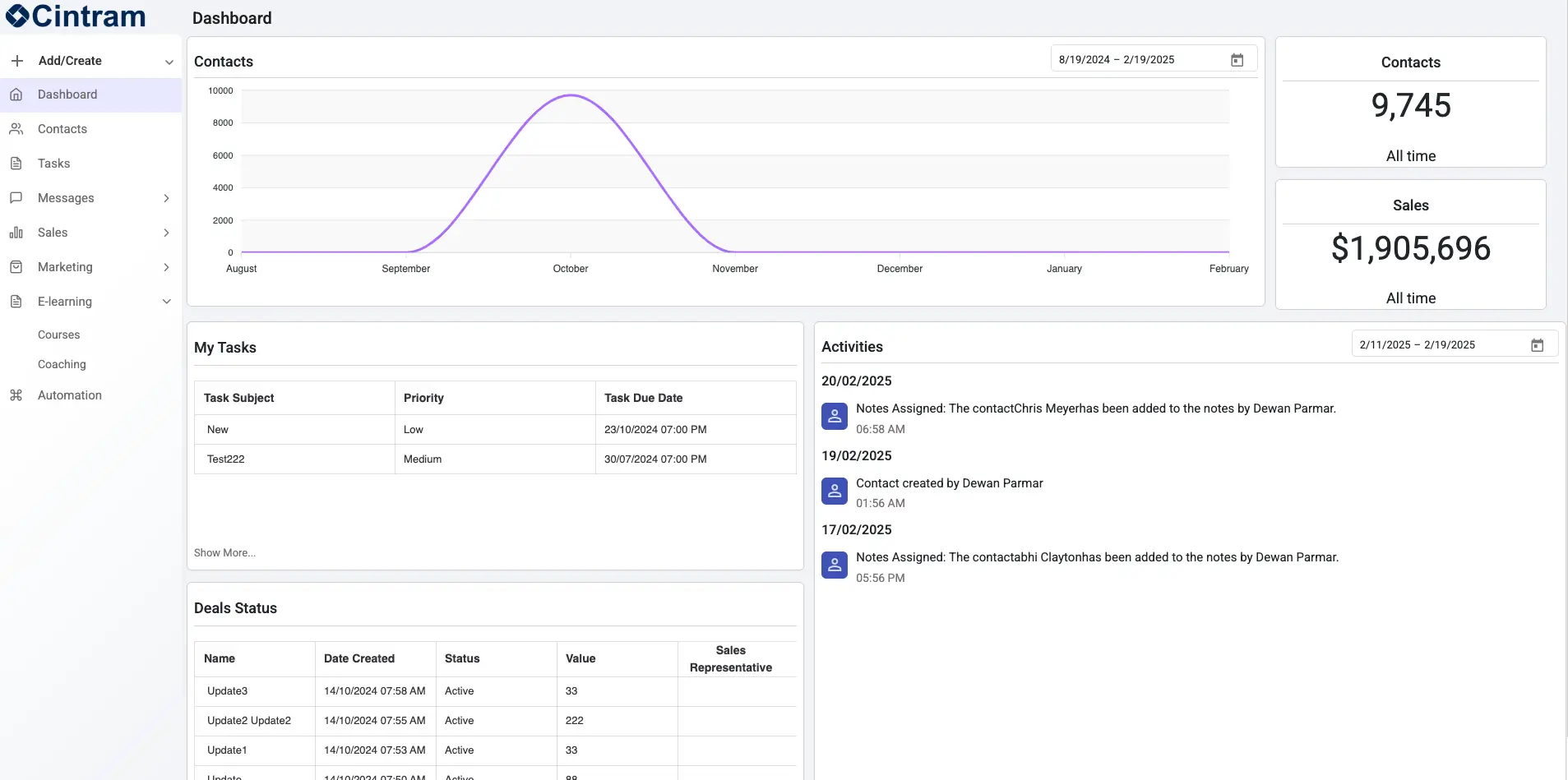Click the Marketing shopping bag icon

pyautogui.click(x=16, y=267)
